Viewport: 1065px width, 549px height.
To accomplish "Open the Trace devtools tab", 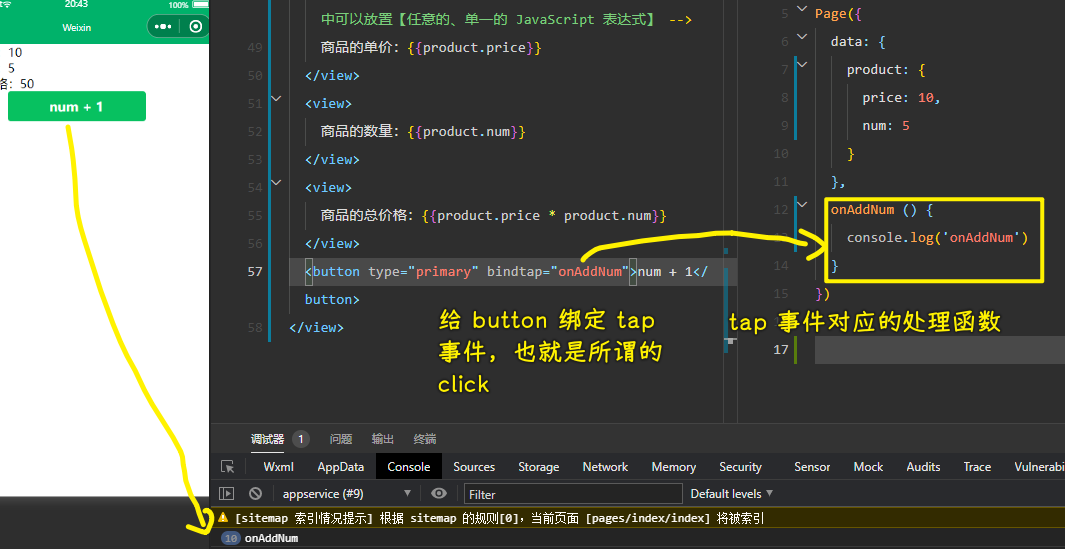I will pyautogui.click(x=977, y=467).
